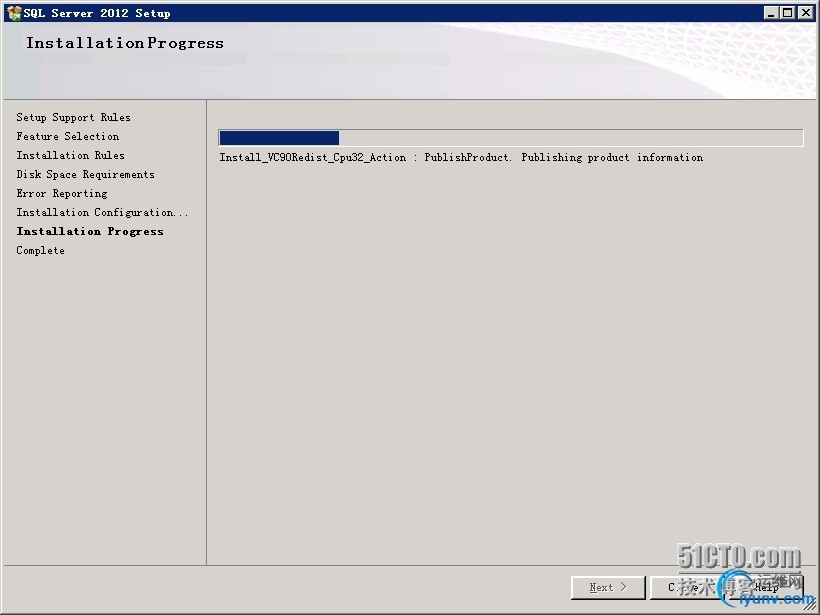
Task: Select the Disk Space Requirements step
Action: click(85, 174)
